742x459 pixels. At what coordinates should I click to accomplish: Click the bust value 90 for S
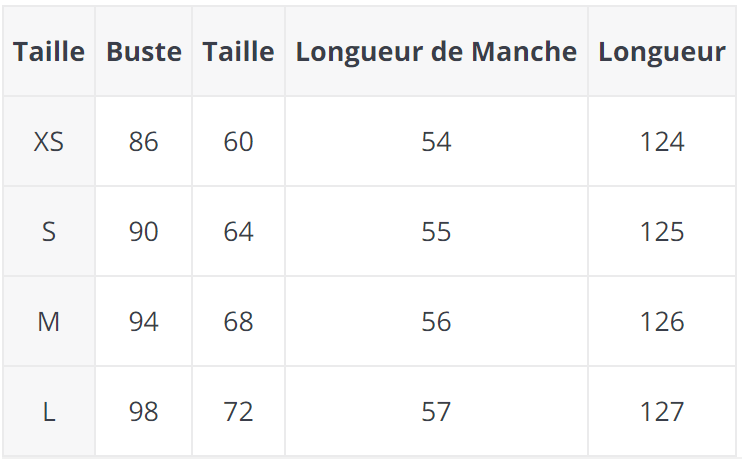tap(144, 232)
